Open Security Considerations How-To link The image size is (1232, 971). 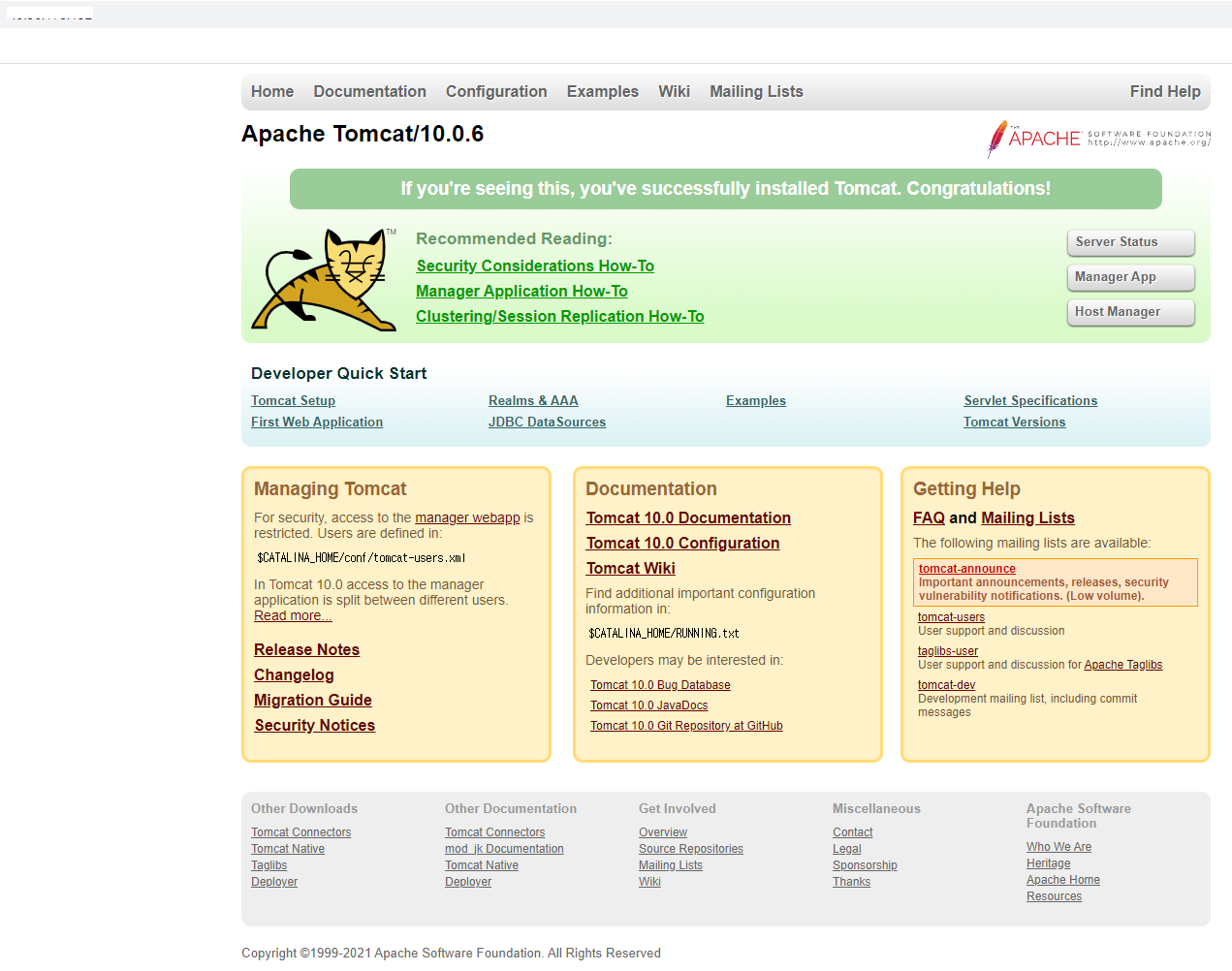pos(535,266)
